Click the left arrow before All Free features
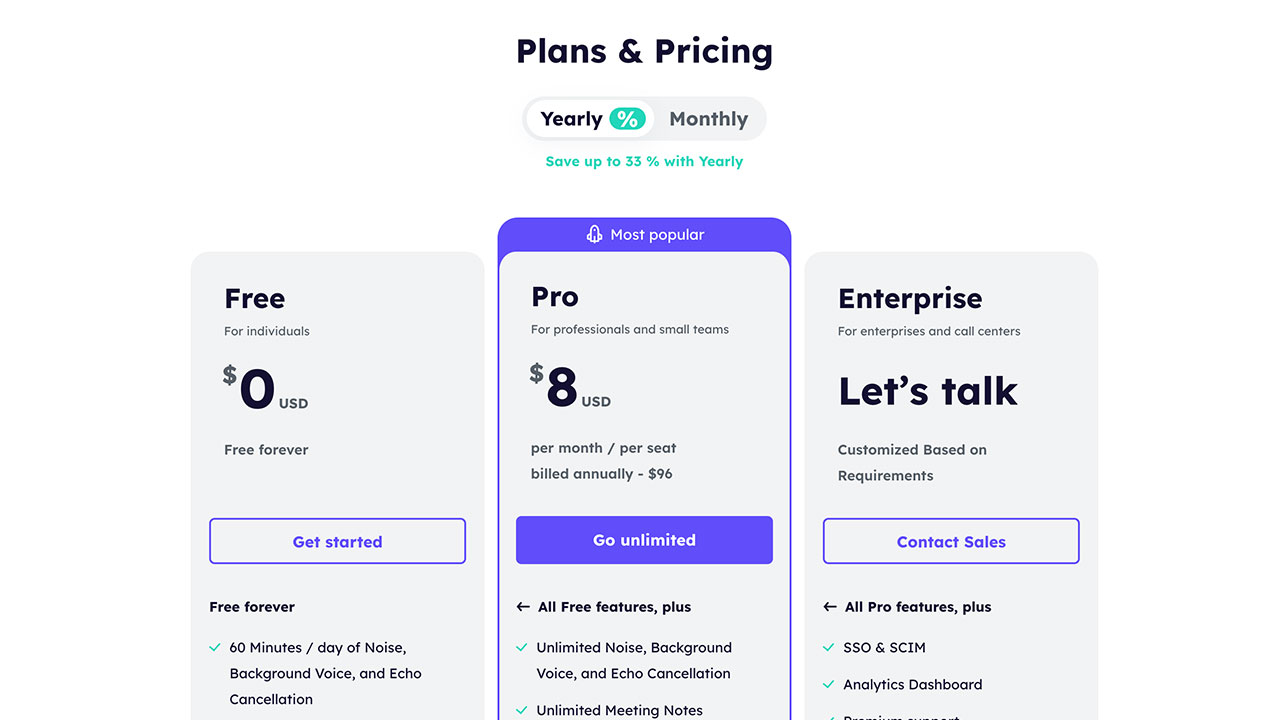Screen dimensions: 1280x720 523,607
